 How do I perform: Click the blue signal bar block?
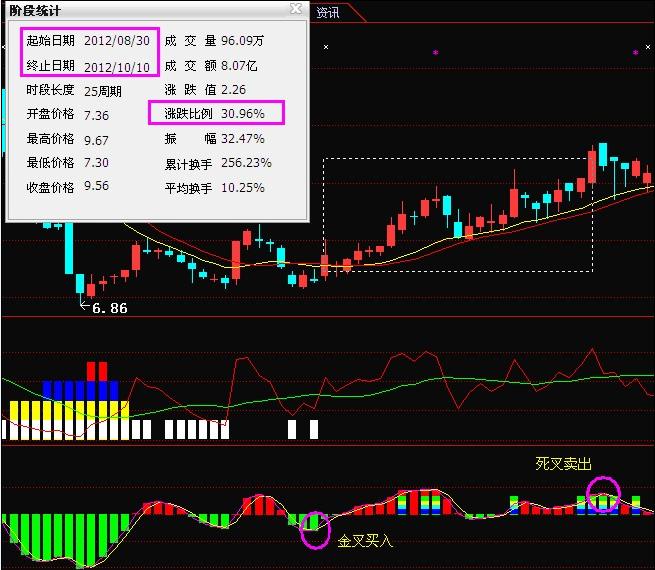(81, 390)
